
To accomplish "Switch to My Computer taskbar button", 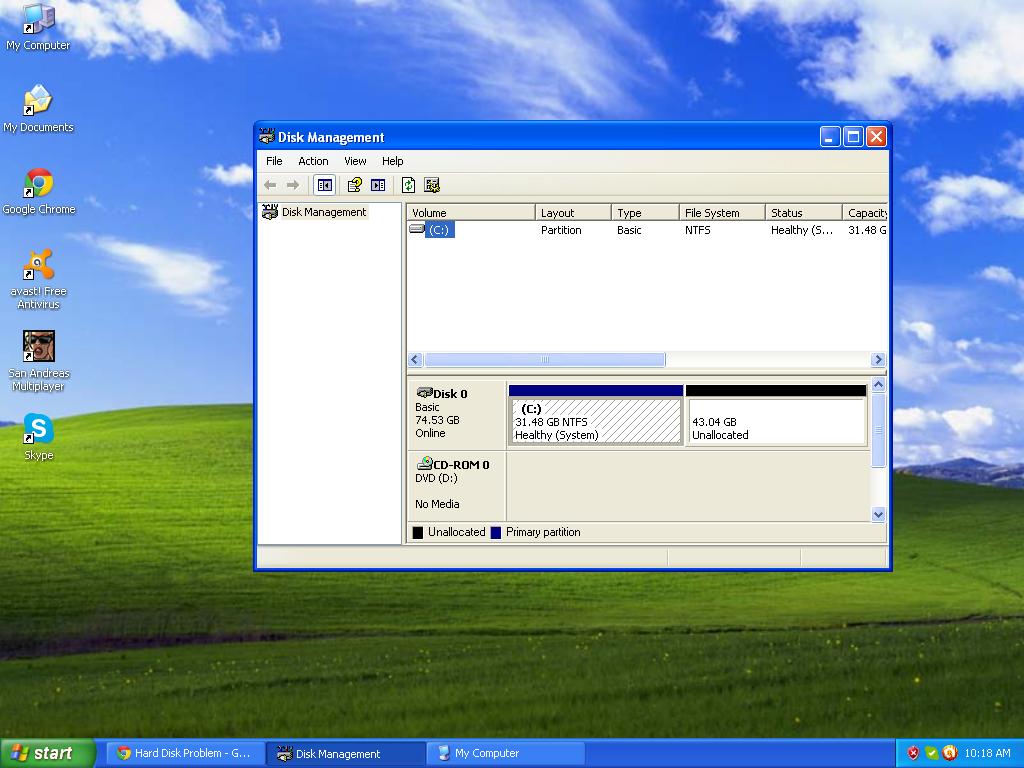I will coord(507,753).
